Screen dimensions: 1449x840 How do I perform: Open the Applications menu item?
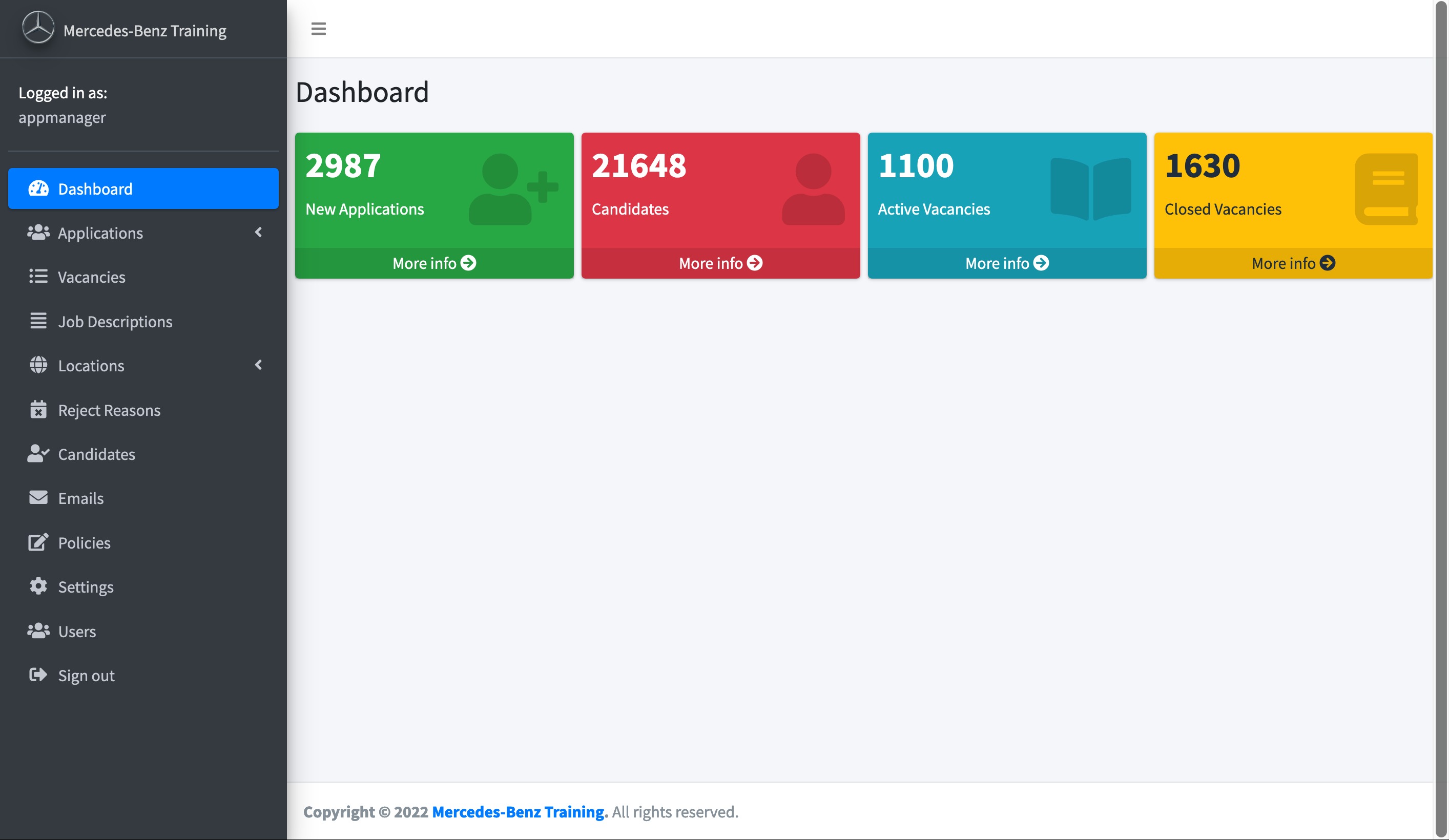[x=143, y=233]
